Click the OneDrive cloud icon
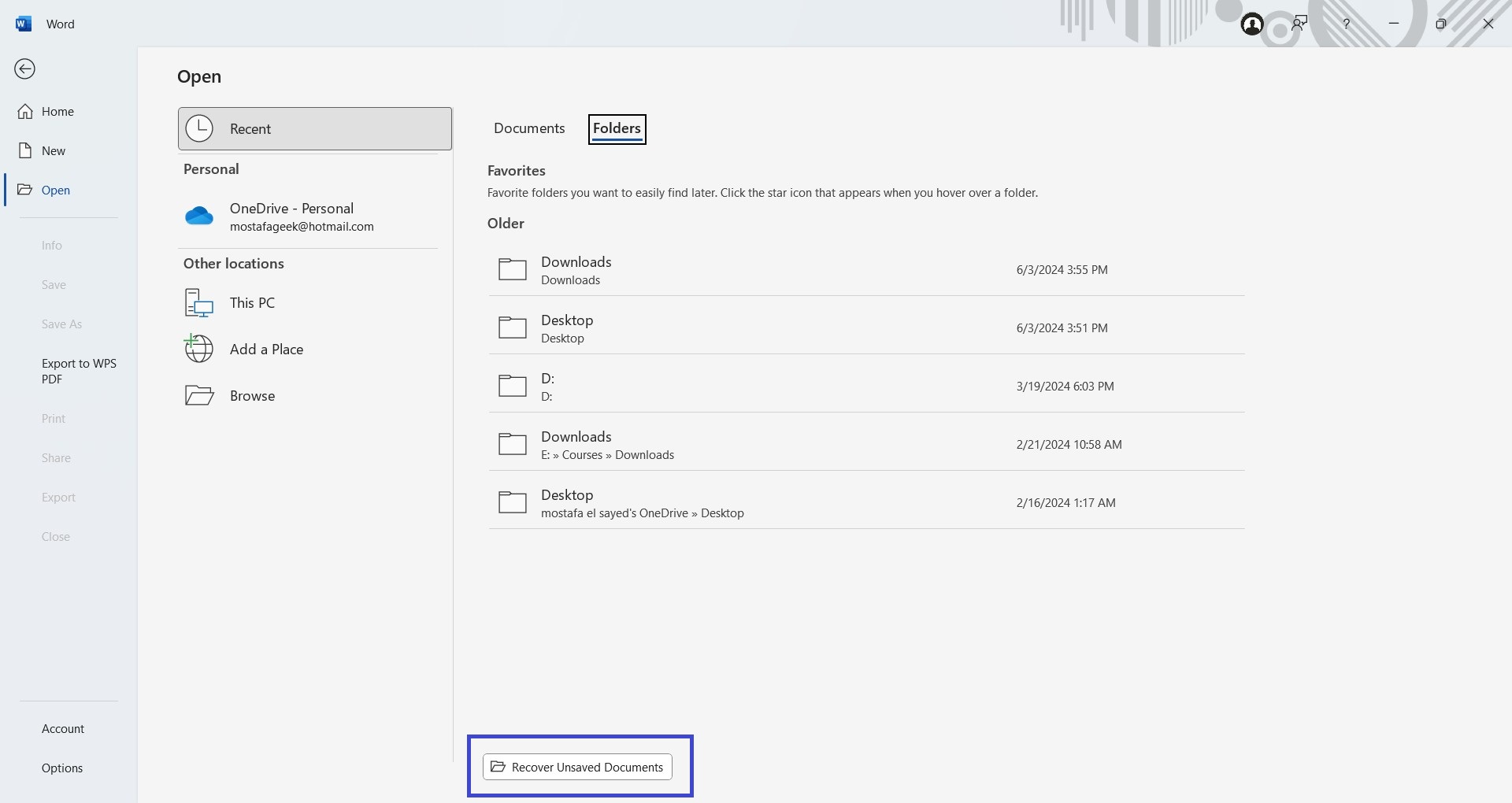 click(199, 216)
